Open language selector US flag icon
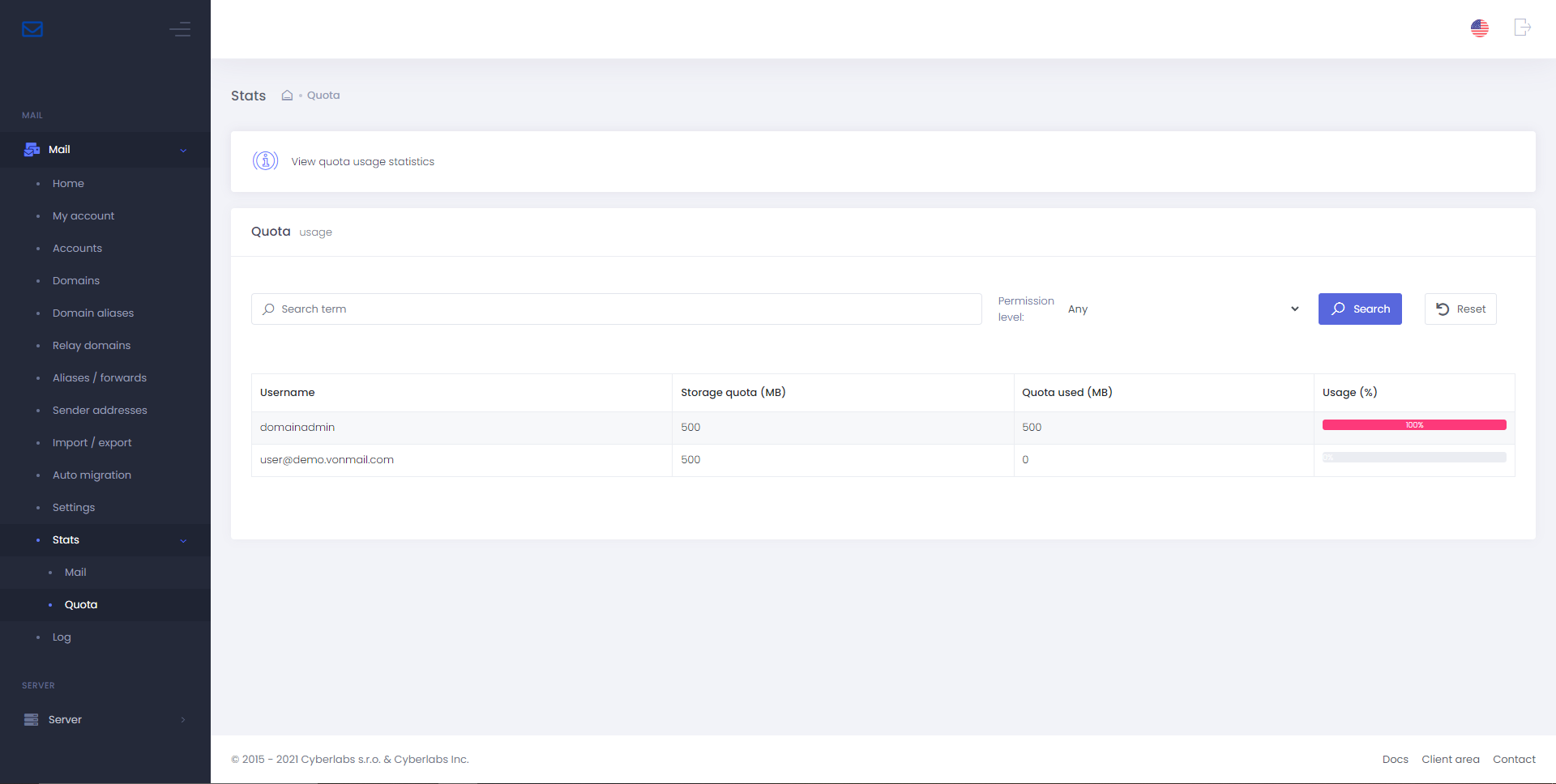Viewport: 1556px width, 784px height. click(x=1480, y=28)
